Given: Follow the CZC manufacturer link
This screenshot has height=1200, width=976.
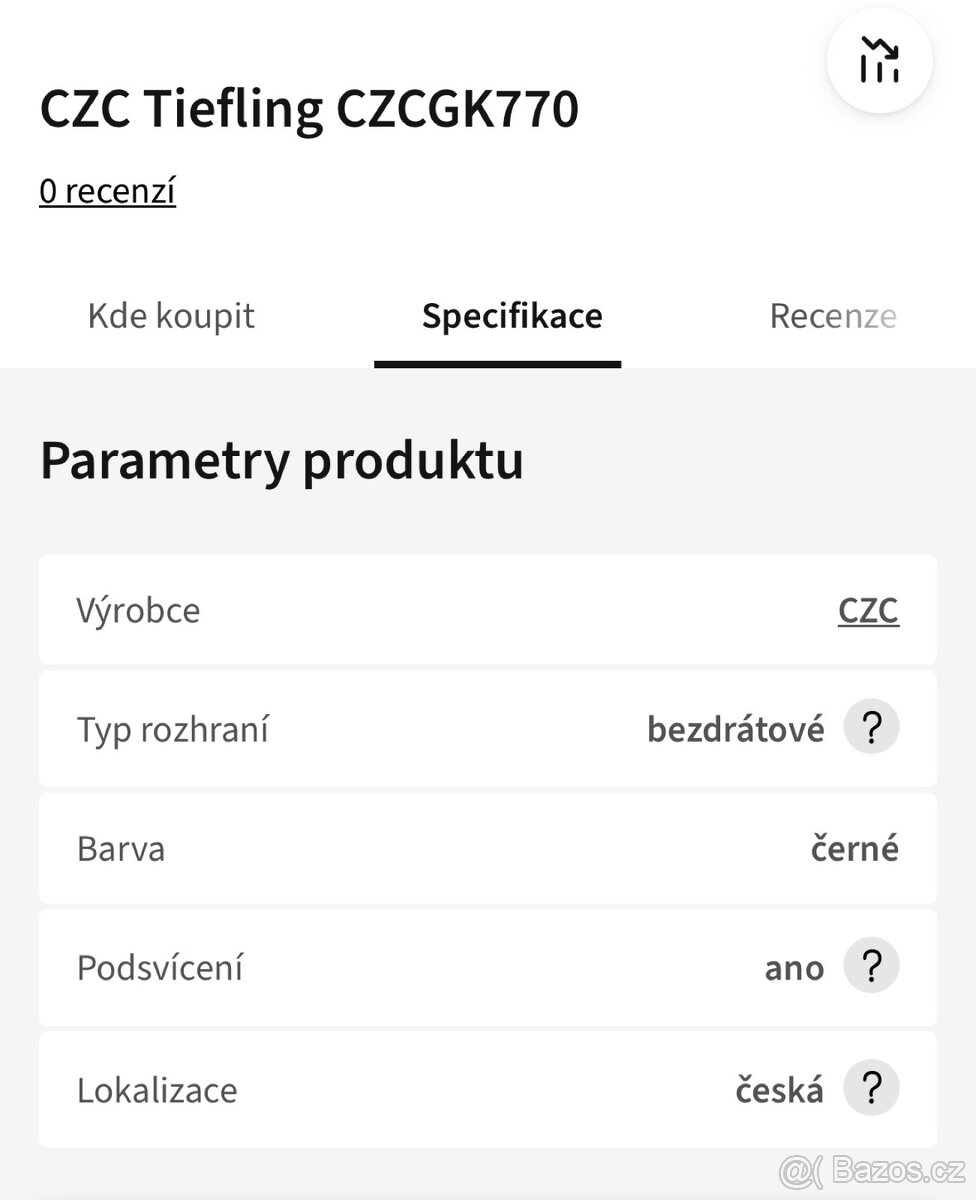Looking at the screenshot, I should pyautogui.click(x=868, y=610).
